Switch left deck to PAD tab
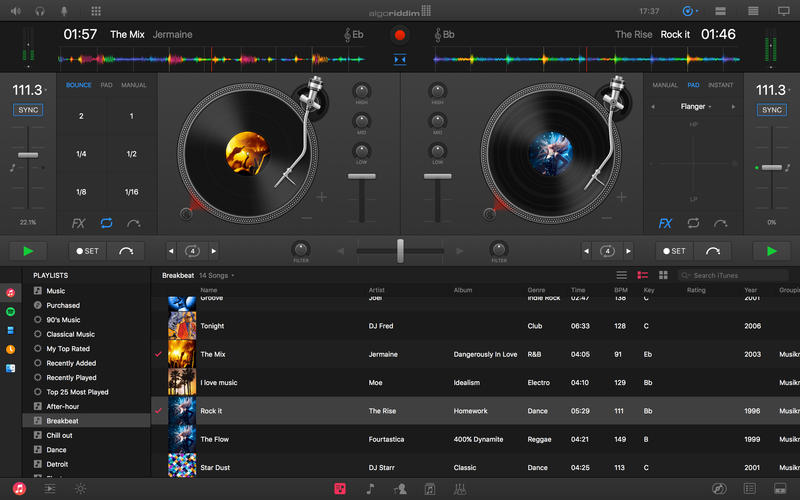The width and height of the screenshot is (800, 500). click(106, 86)
